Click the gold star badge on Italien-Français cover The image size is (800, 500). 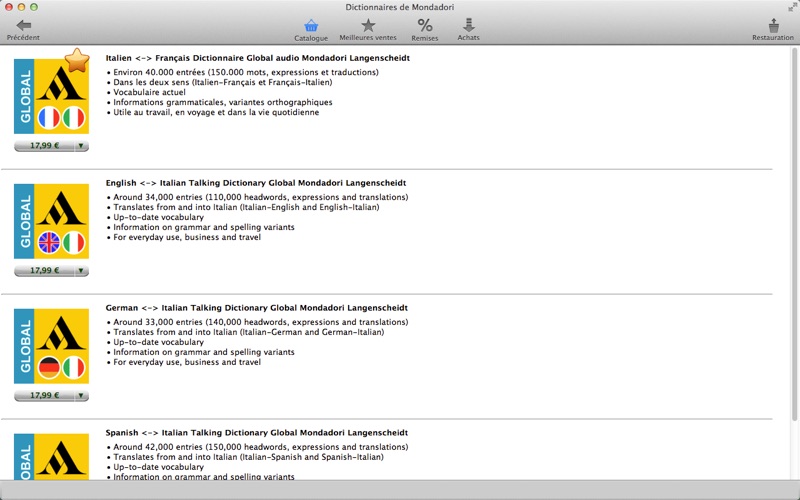click(77, 60)
